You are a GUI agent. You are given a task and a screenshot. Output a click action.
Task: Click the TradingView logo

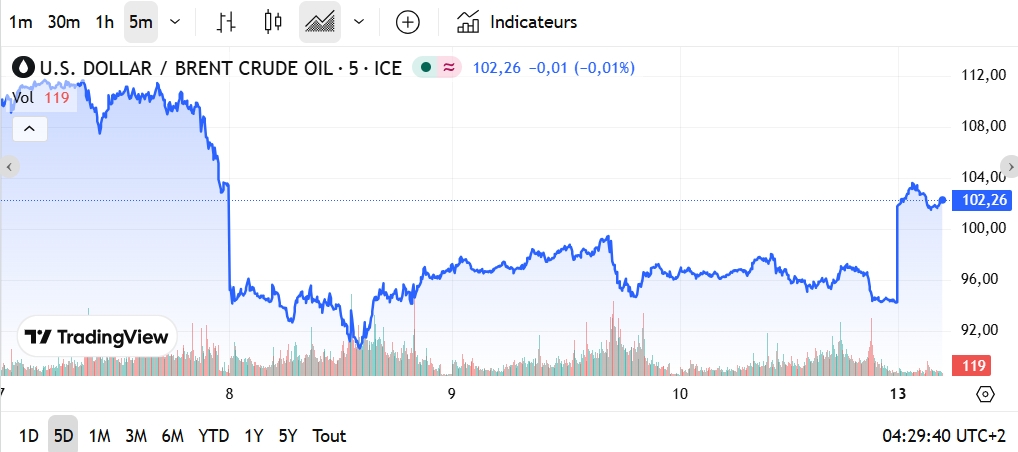(97, 337)
